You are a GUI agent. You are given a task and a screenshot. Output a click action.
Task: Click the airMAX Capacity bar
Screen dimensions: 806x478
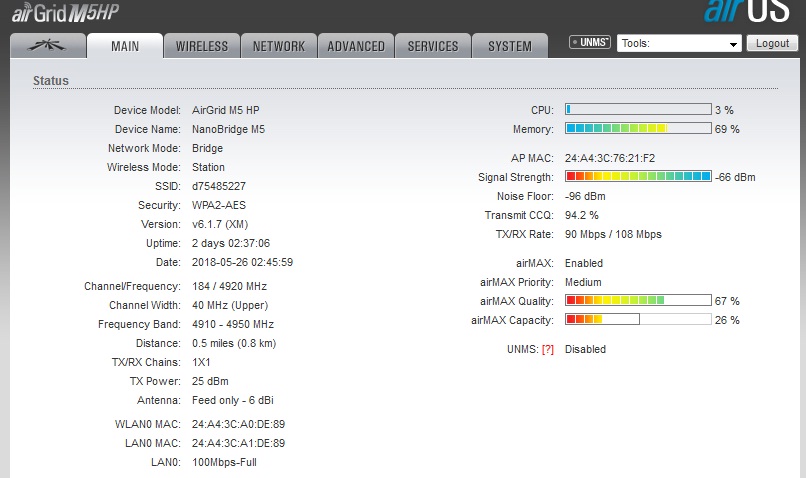638,319
